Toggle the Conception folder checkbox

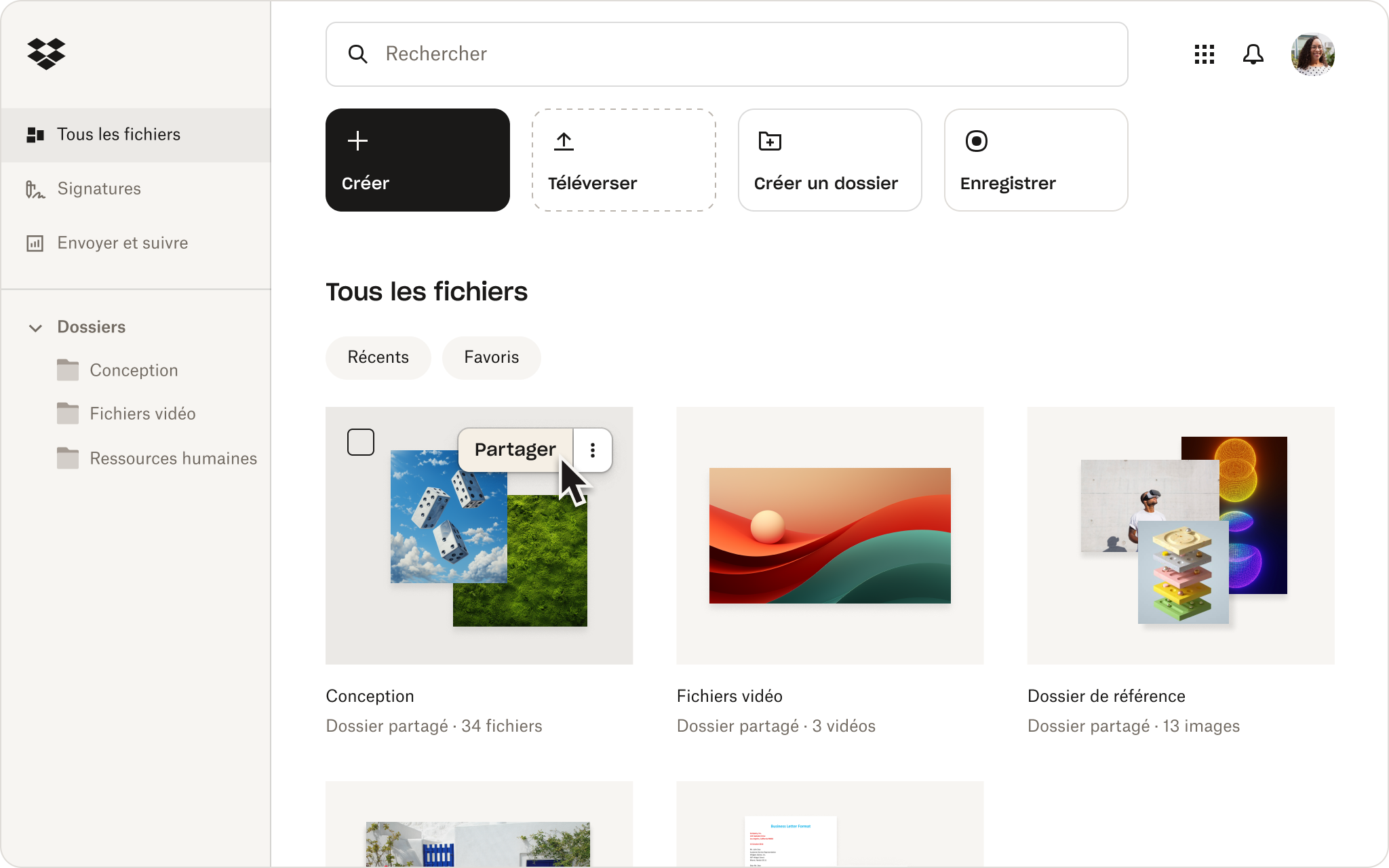(361, 442)
